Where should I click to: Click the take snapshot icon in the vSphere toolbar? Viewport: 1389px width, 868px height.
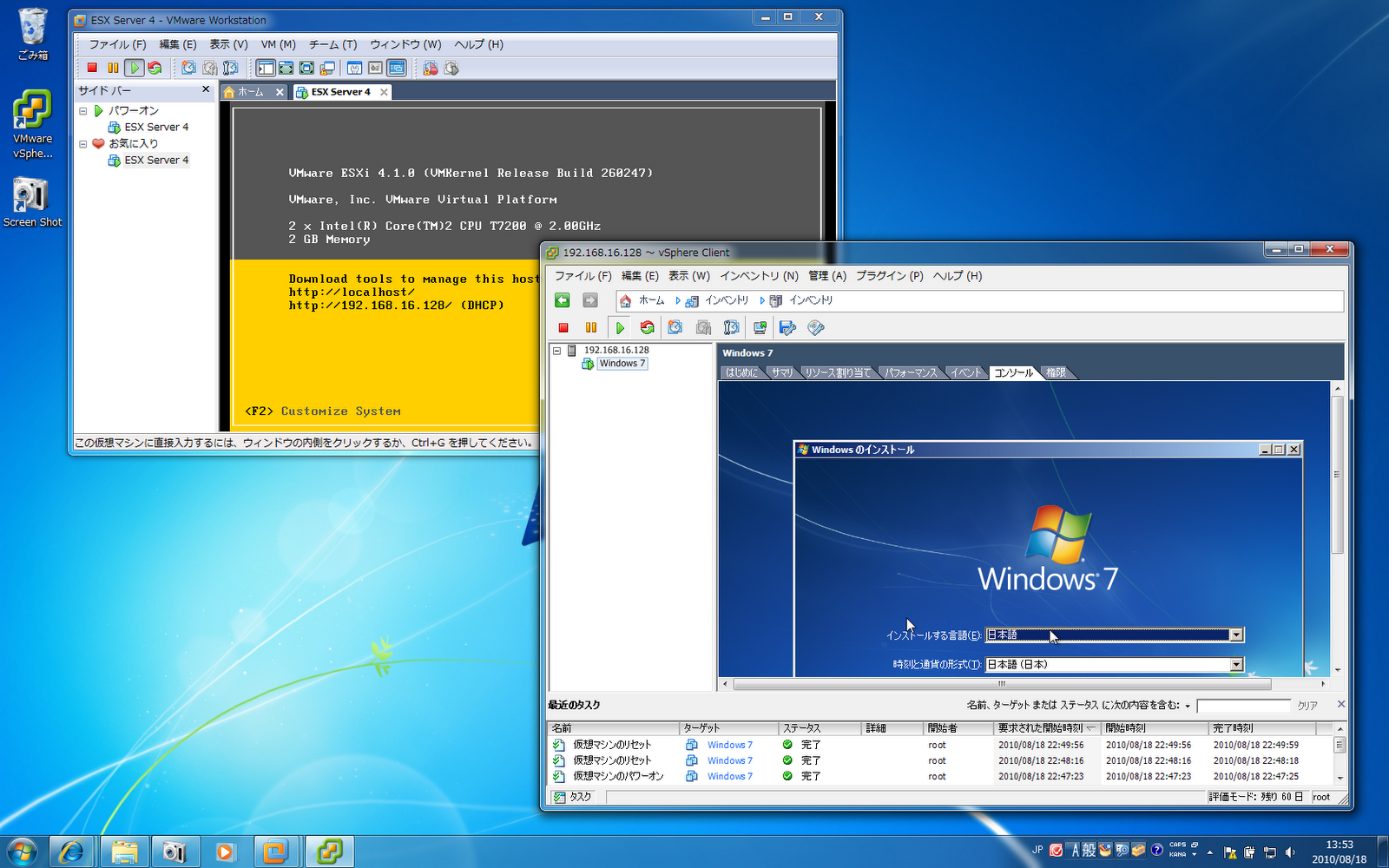pos(675,327)
